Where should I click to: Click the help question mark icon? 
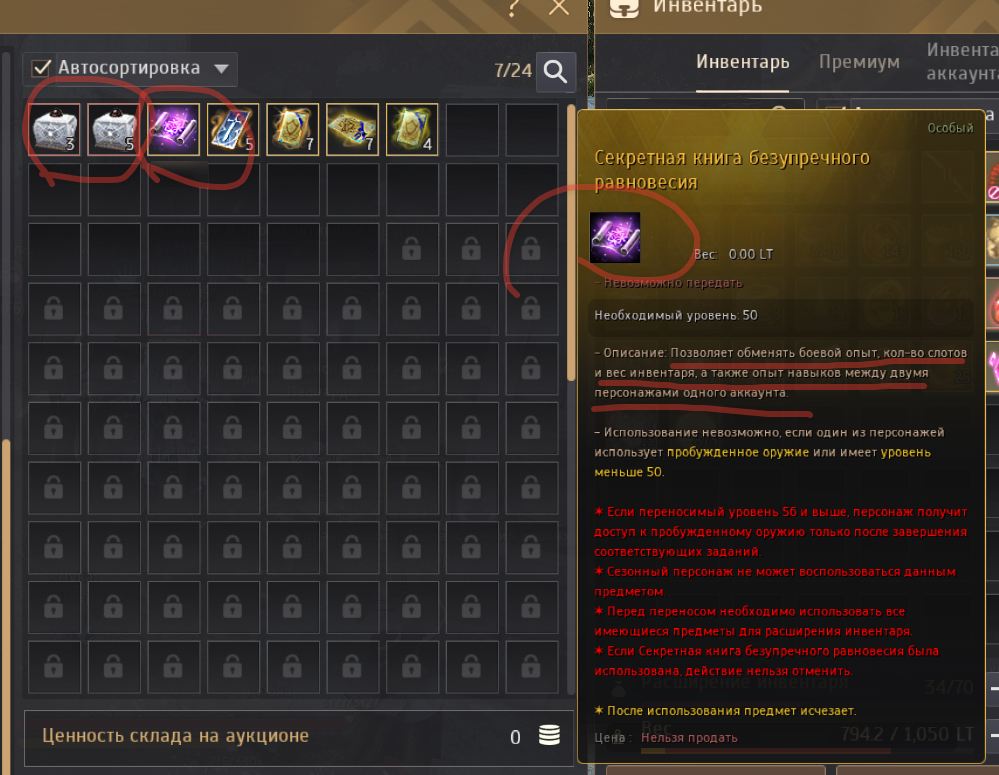(x=515, y=8)
